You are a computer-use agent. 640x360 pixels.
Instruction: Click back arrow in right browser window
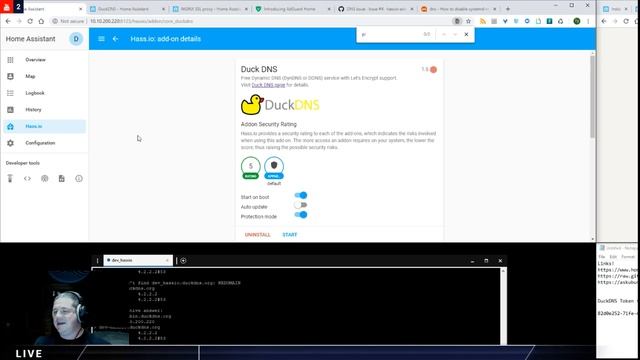604,21
